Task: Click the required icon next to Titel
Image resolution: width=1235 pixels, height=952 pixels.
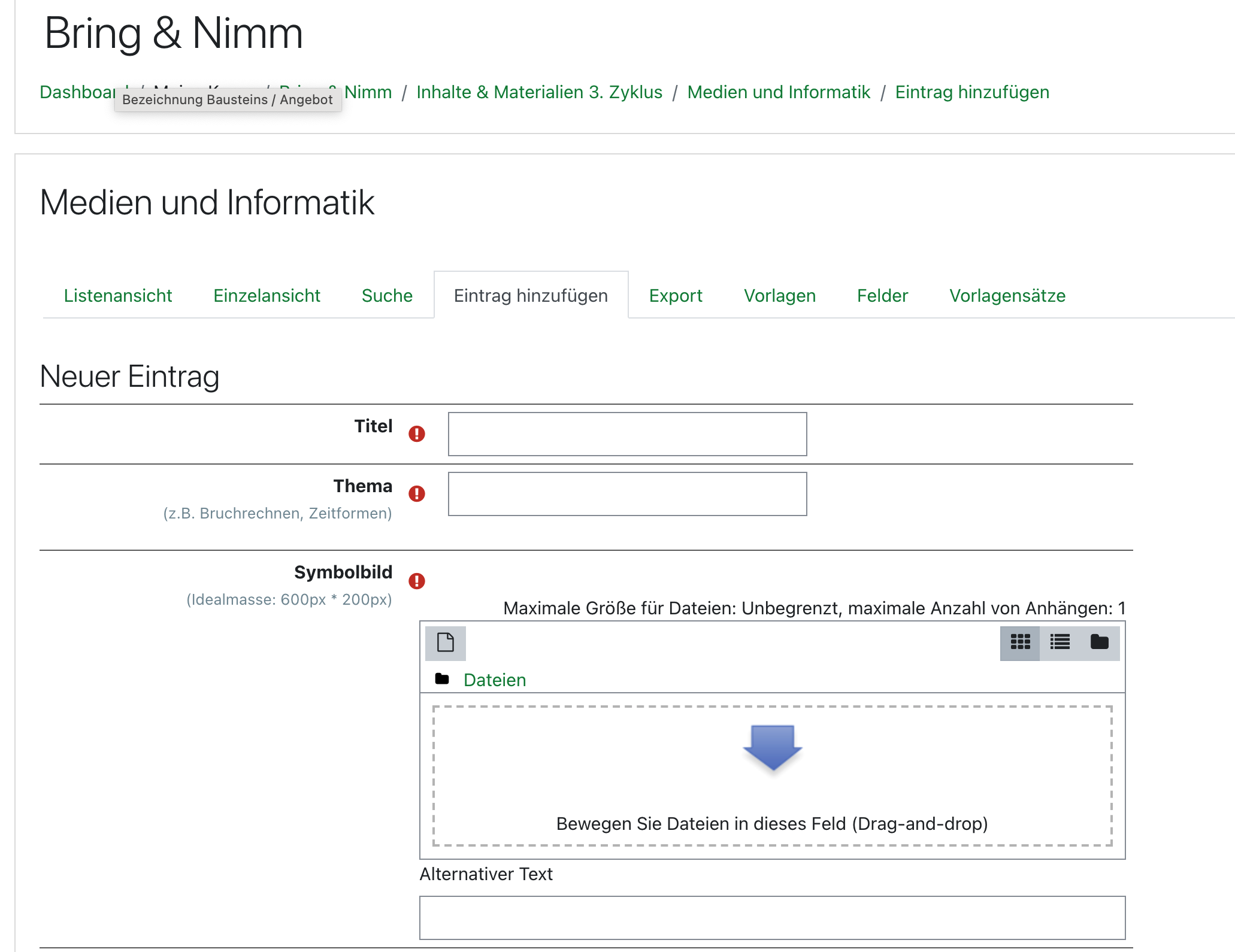Action: (417, 434)
